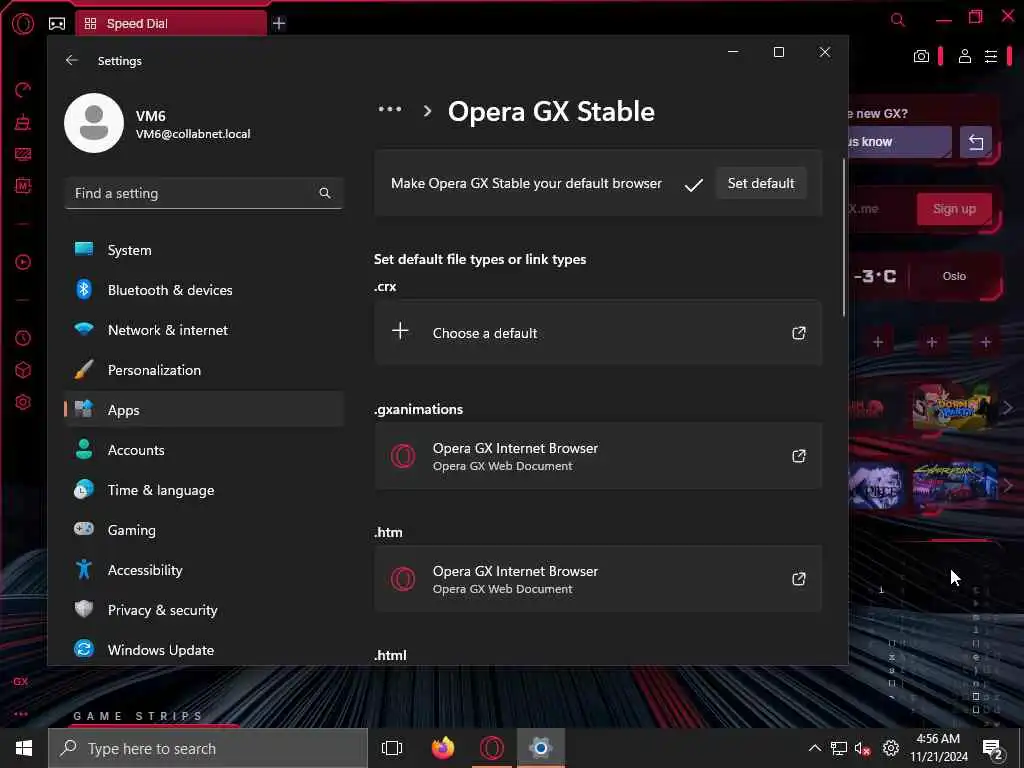The image size is (1024, 768).
Task: Open the sidebar three-dots setup menu
Action: (21, 714)
